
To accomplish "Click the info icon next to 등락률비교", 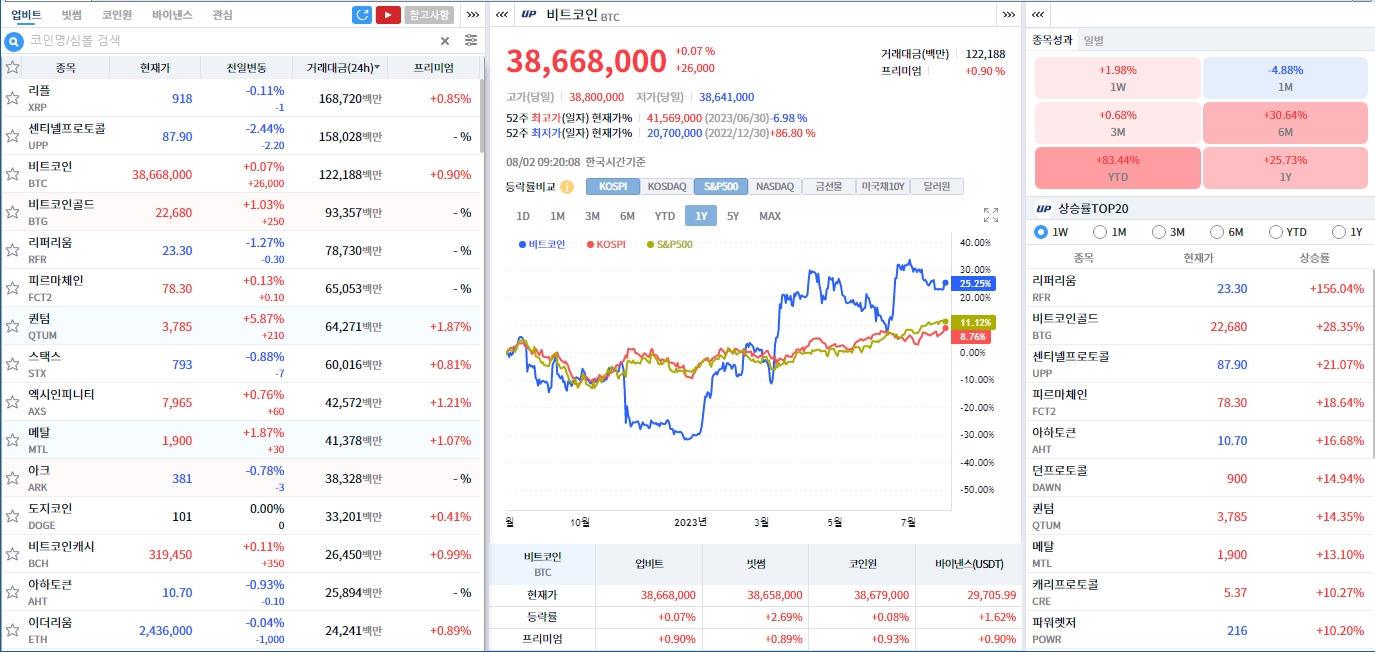I will (566, 187).
